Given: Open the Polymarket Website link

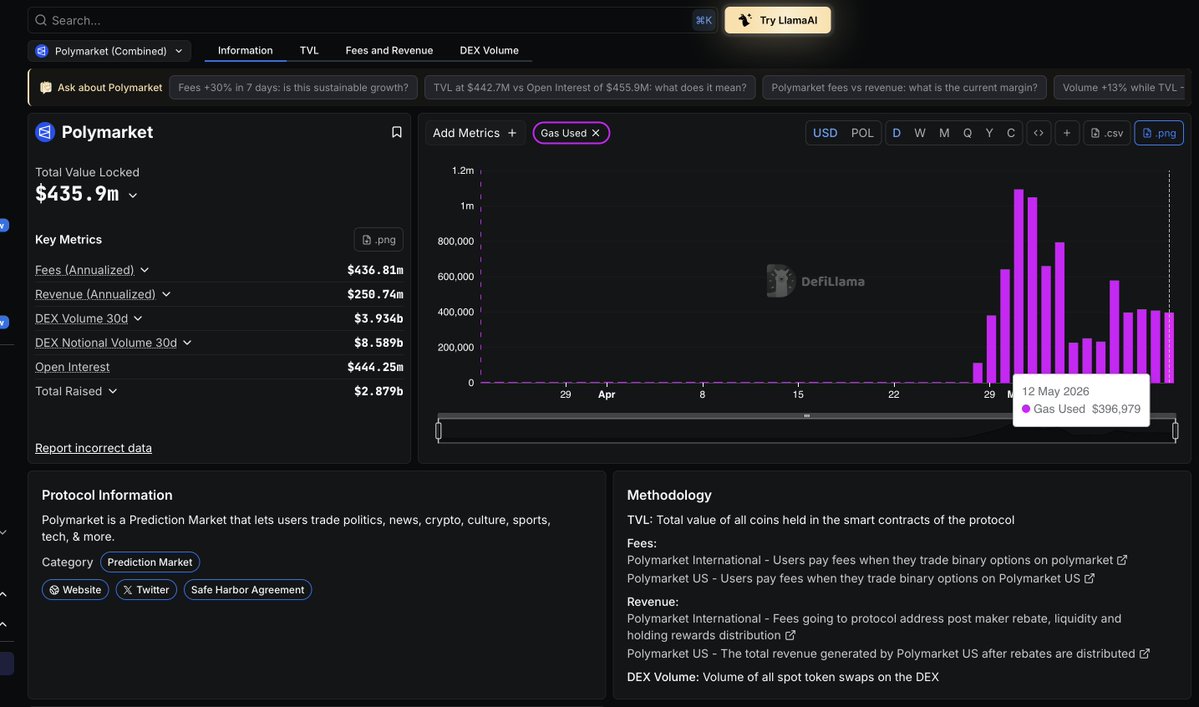Looking at the screenshot, I should [x=75, y=589].
